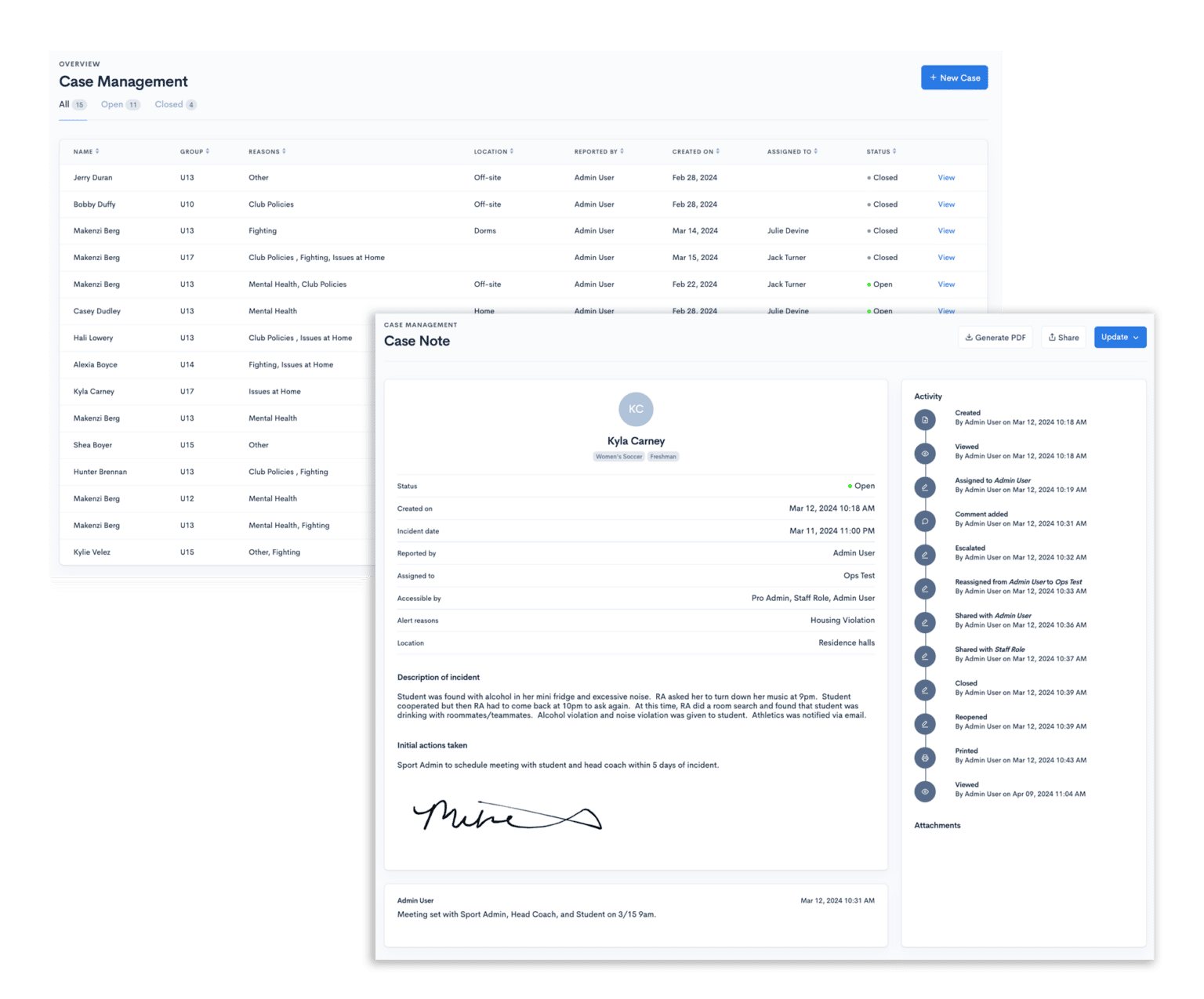1204x999 pixels.
Task: Click the Created document icon in Activity timeline
Action: coord(926,421)
